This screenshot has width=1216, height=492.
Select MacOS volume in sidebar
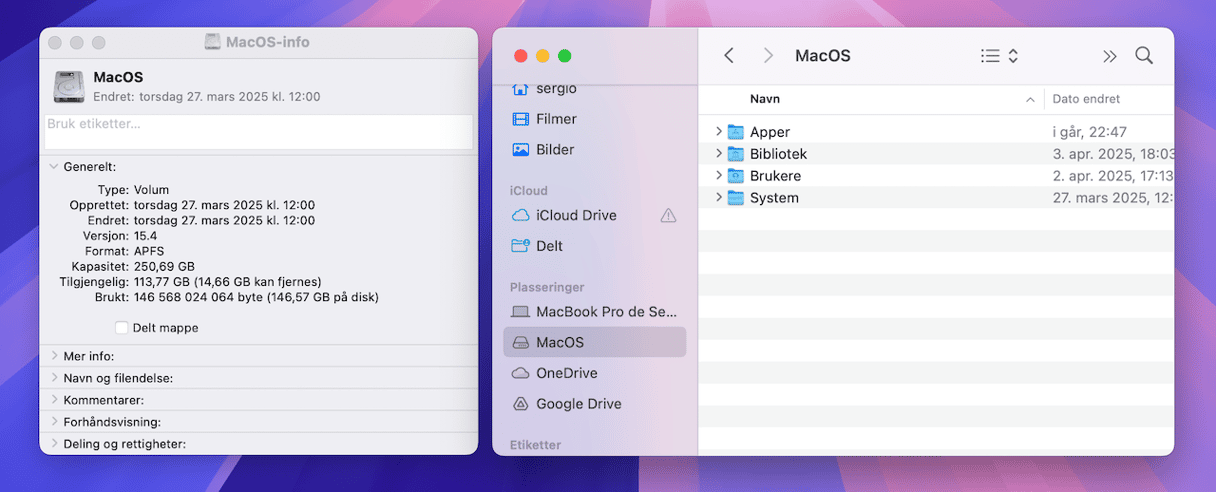(595, 342)
